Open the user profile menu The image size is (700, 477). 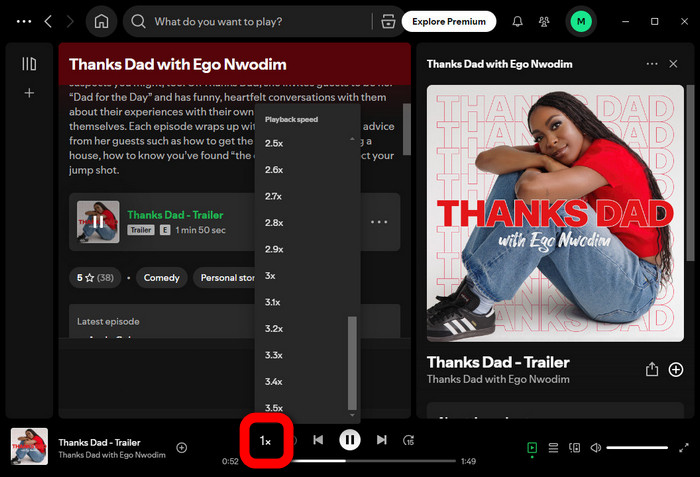pyautogui.click(x=580, y=21)
